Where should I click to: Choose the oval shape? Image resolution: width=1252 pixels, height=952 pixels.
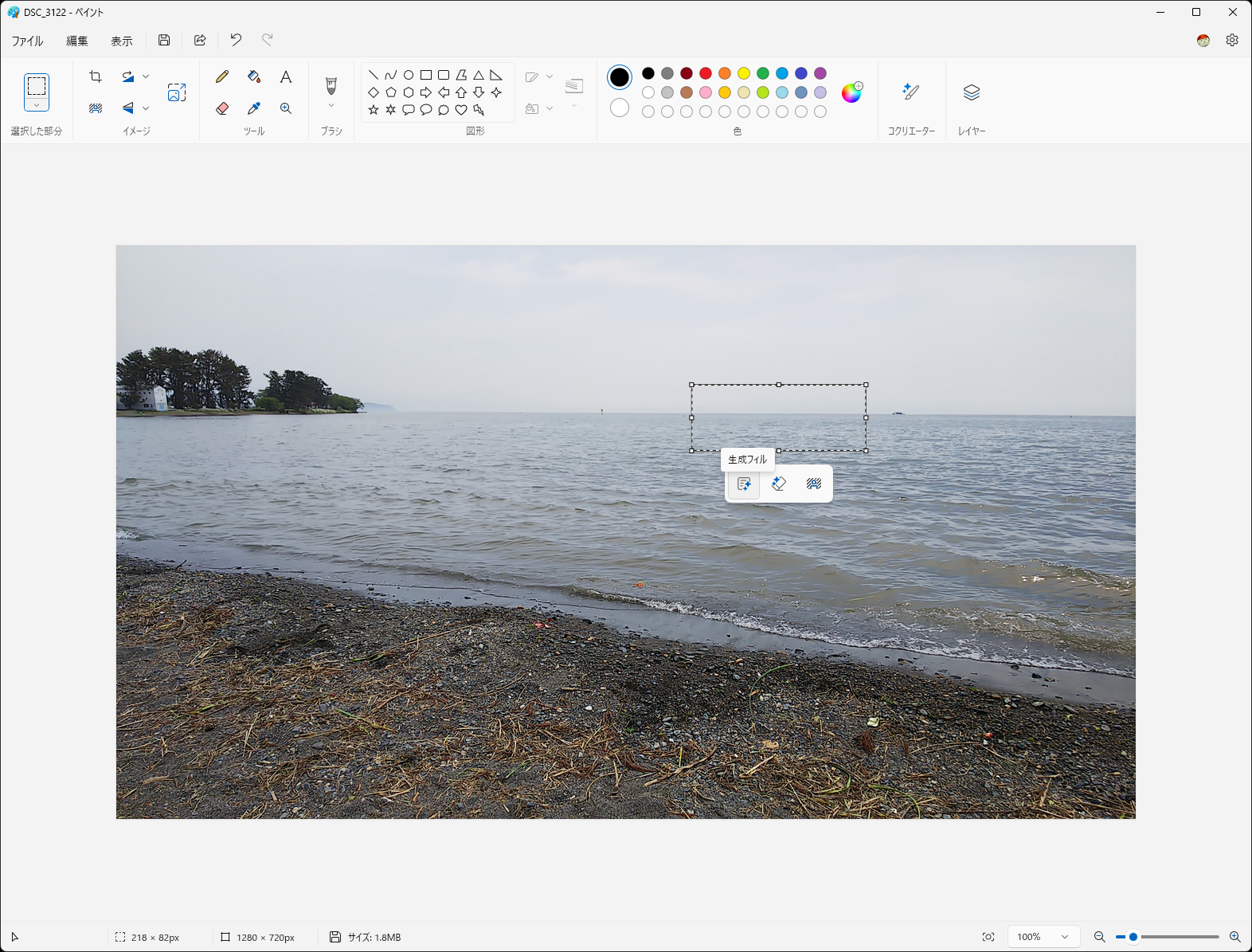409,75
